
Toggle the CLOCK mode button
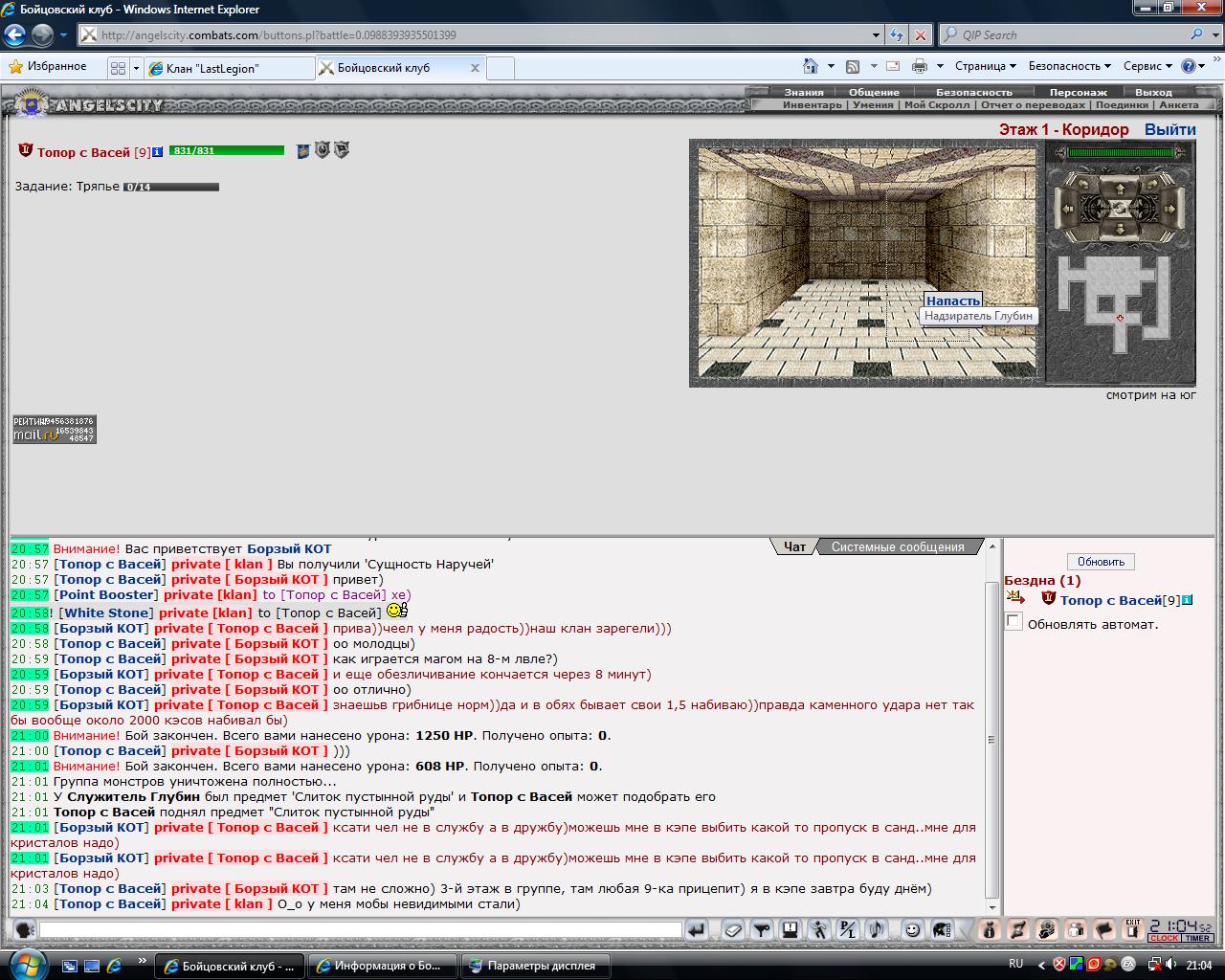coord(1164,938)
